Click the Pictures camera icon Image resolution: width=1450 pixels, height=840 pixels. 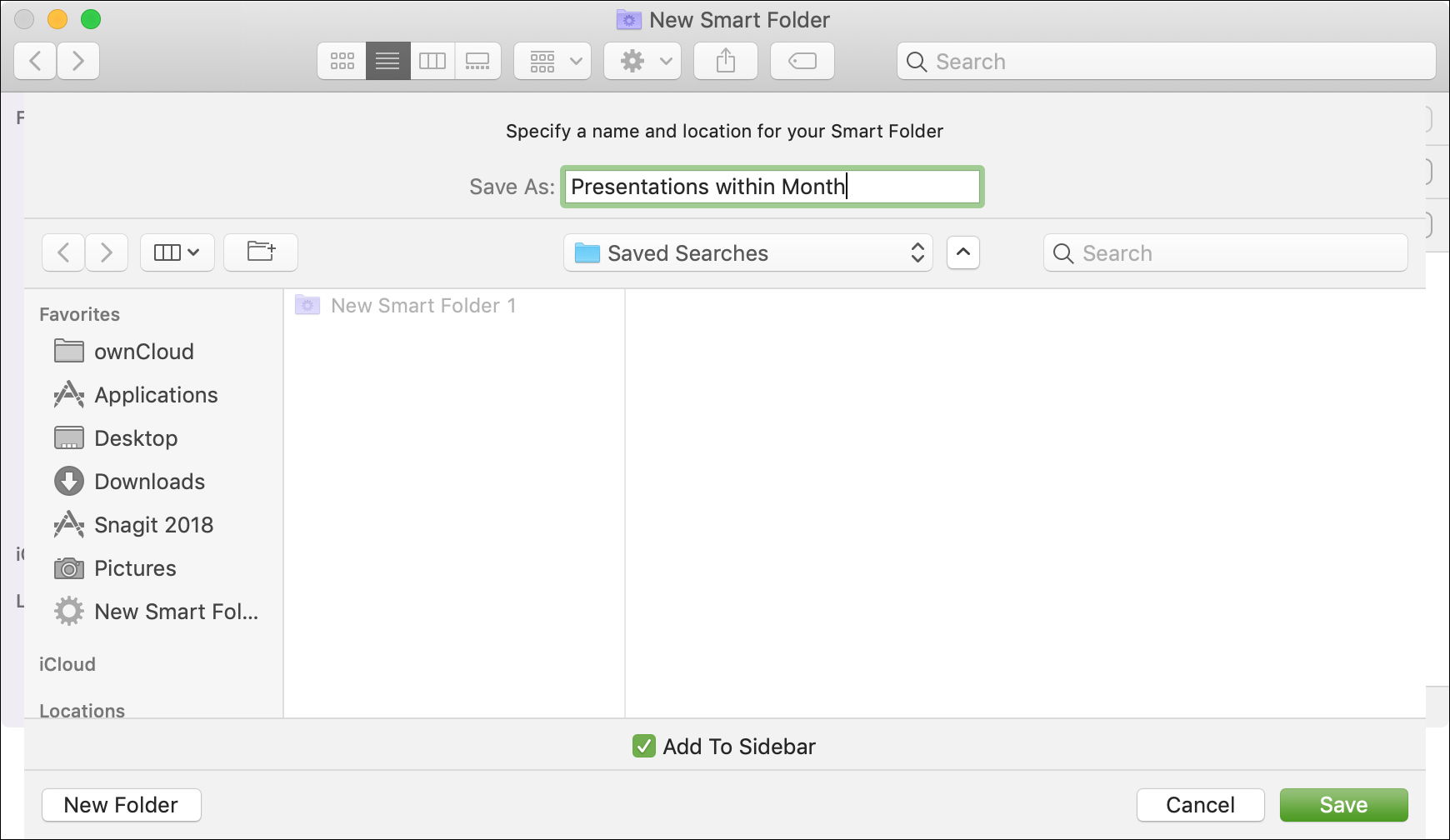(69, 568)
